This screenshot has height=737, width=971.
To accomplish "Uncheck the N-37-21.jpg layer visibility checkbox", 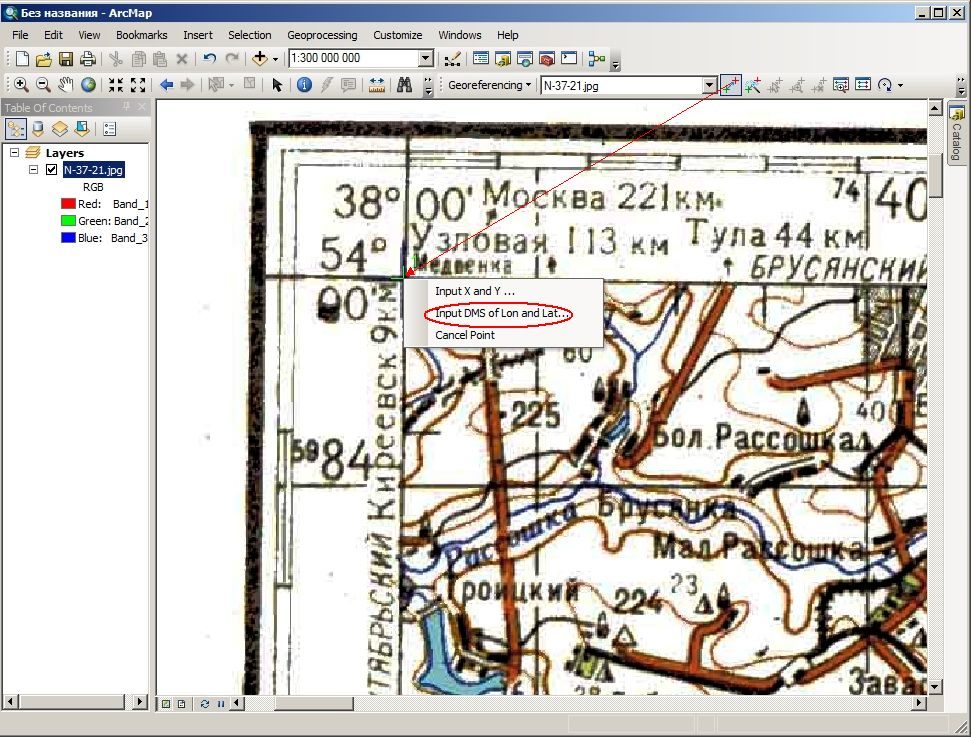I will (51, 169).
